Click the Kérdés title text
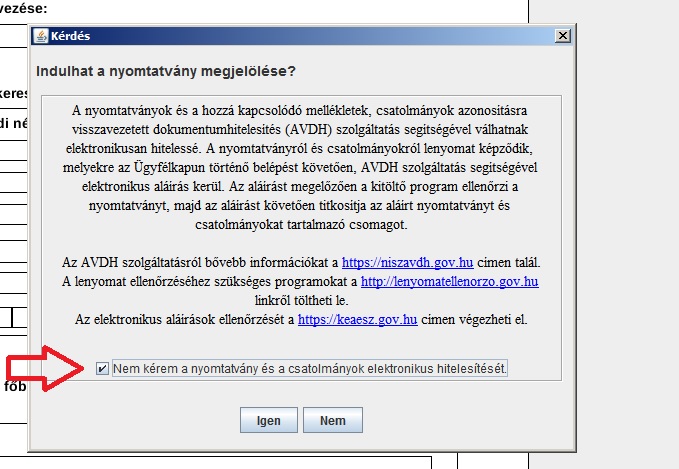679x469 pixels. click(70, 36)
